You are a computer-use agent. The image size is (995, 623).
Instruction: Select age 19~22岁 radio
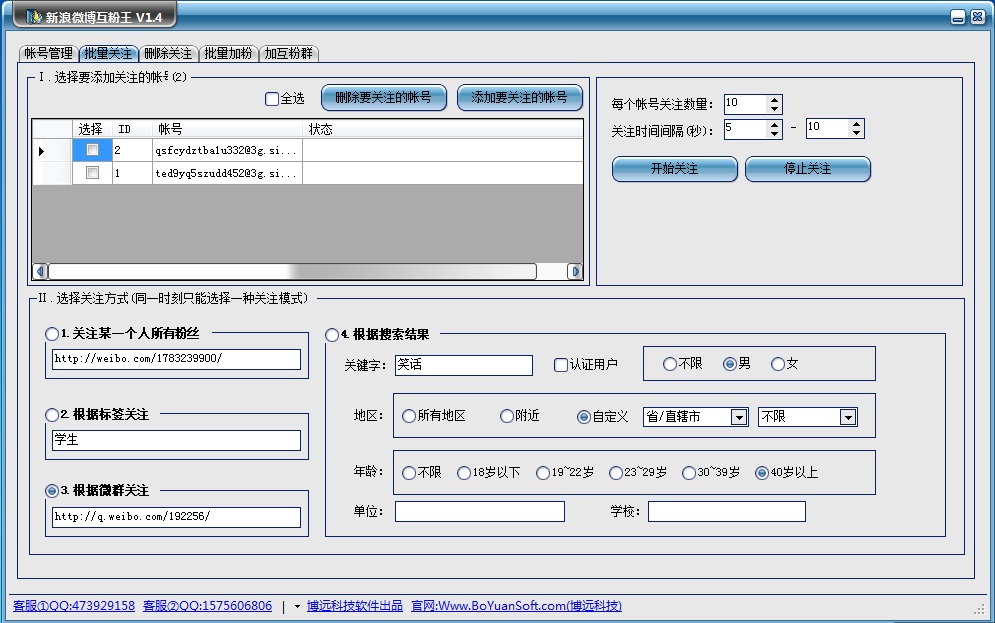543,473
